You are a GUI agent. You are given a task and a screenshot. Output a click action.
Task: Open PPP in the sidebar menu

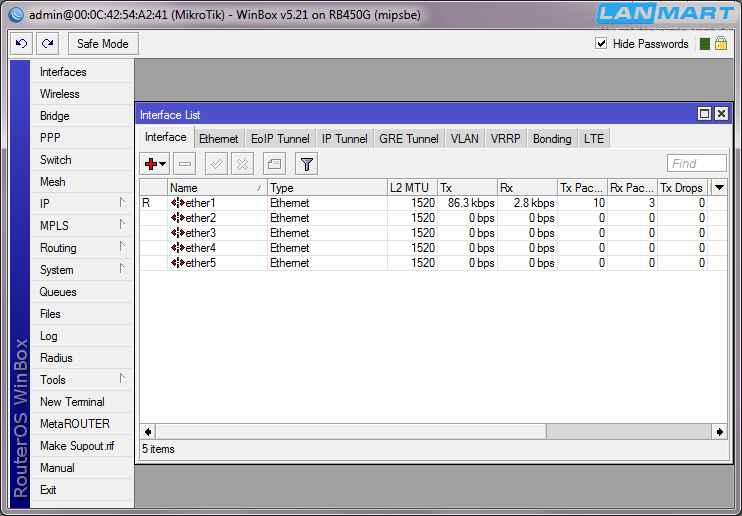[82, 138]
